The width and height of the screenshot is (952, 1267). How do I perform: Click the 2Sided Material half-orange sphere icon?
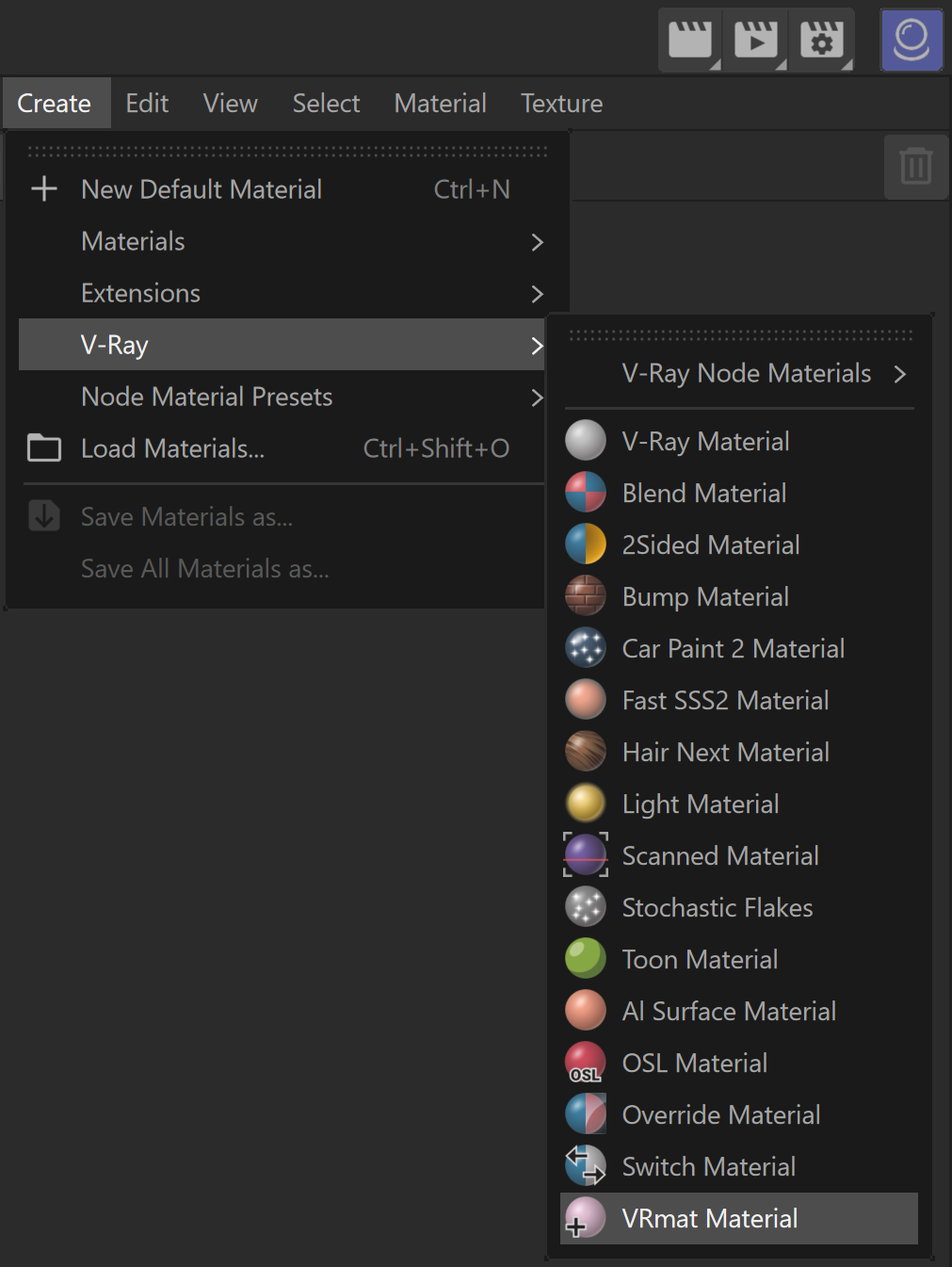click(586, 544)
